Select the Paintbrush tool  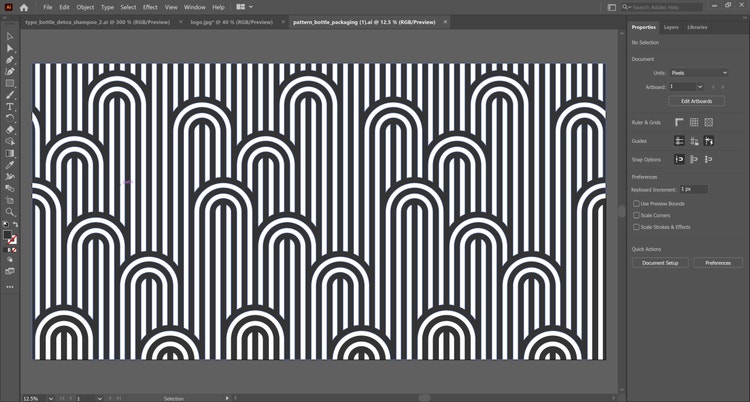[10, 95]
